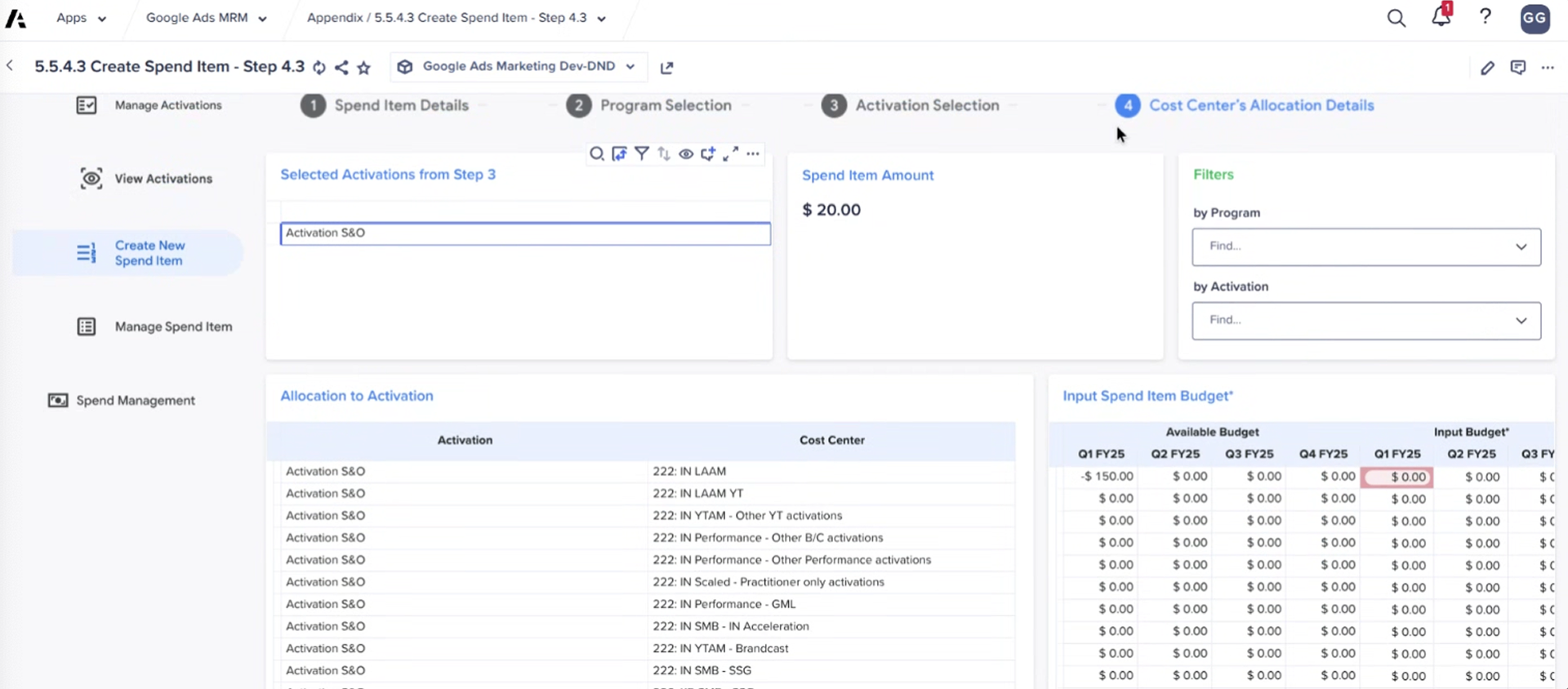The image size is (1568, 689).
Task: Click the Allocation to Activation title
Action: click(x=357, y=396)
